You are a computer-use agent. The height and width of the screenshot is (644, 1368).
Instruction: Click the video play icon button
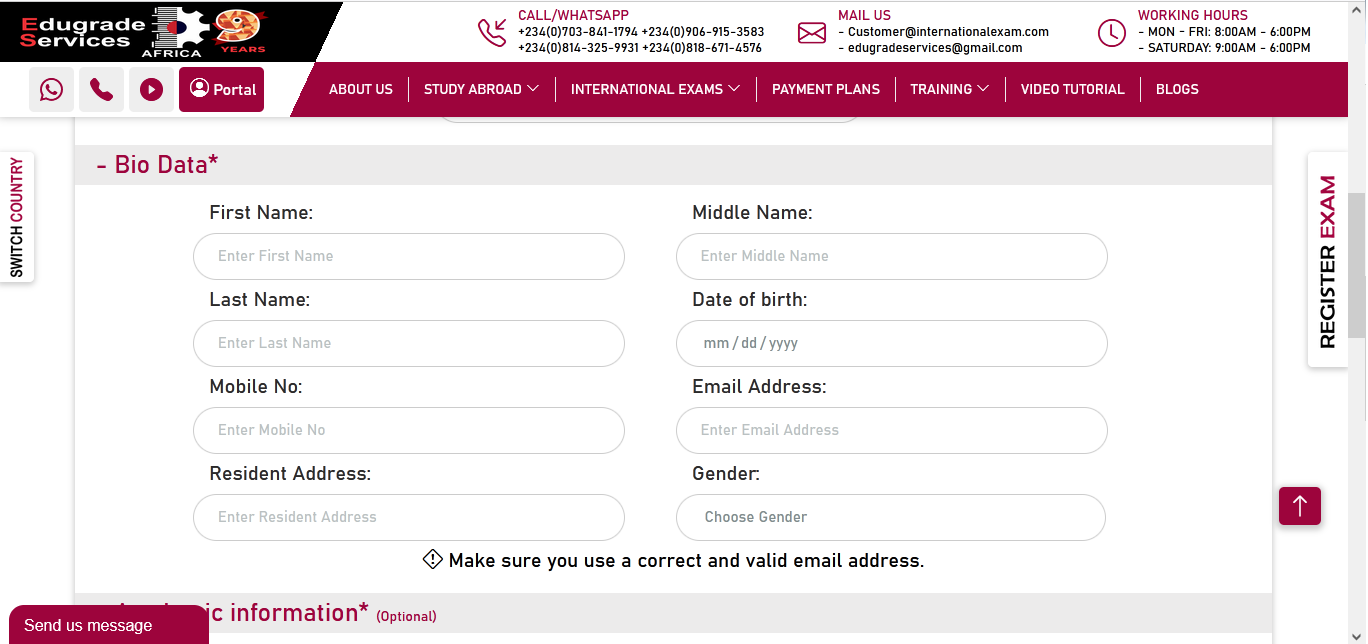tap(151, 90)
